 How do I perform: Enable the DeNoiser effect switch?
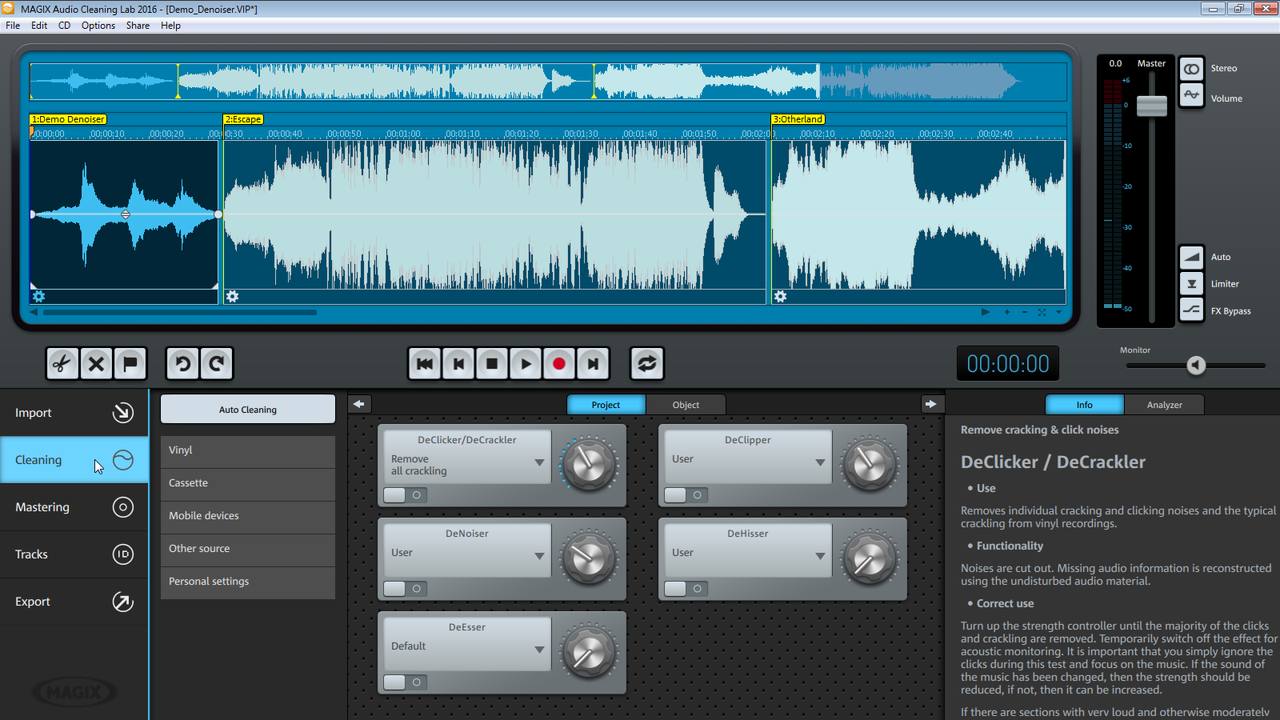point(405,589)
